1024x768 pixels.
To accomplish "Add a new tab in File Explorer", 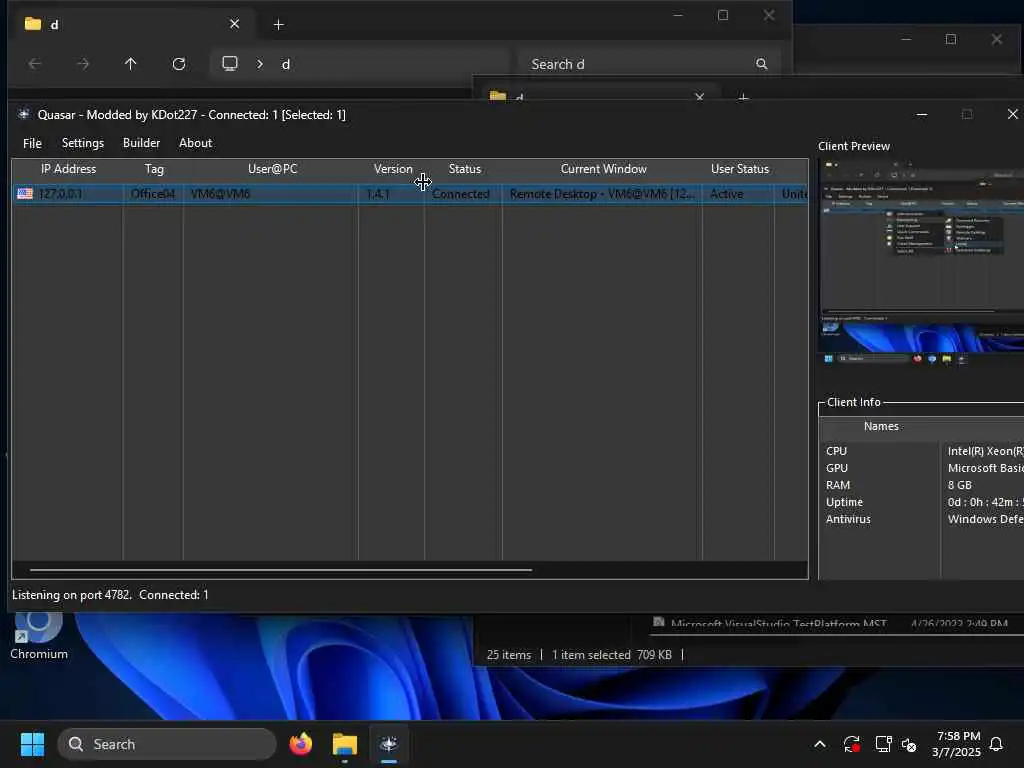I will click(278, 25).
